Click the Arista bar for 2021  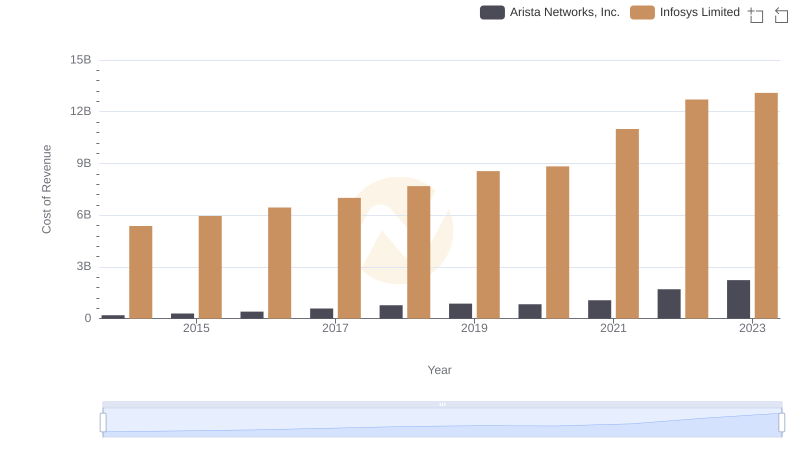[x=599, y=309]
